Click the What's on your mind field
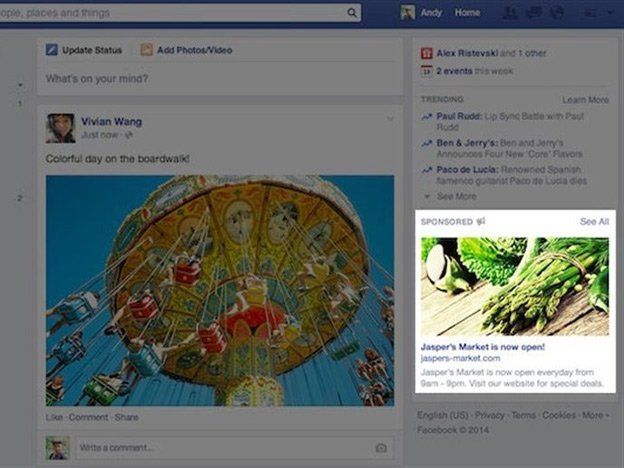The height and width of the screenshot is (468, 624). tap(220, 78)
